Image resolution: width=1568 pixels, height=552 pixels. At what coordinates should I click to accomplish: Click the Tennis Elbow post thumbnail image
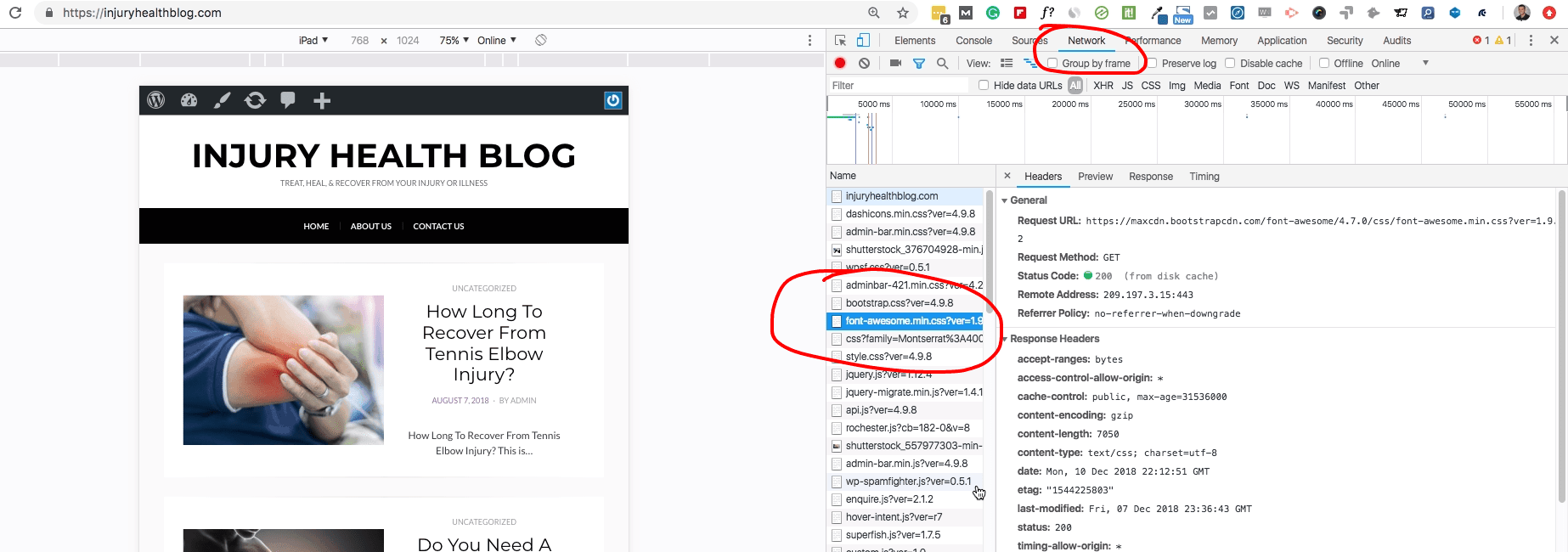284,370
